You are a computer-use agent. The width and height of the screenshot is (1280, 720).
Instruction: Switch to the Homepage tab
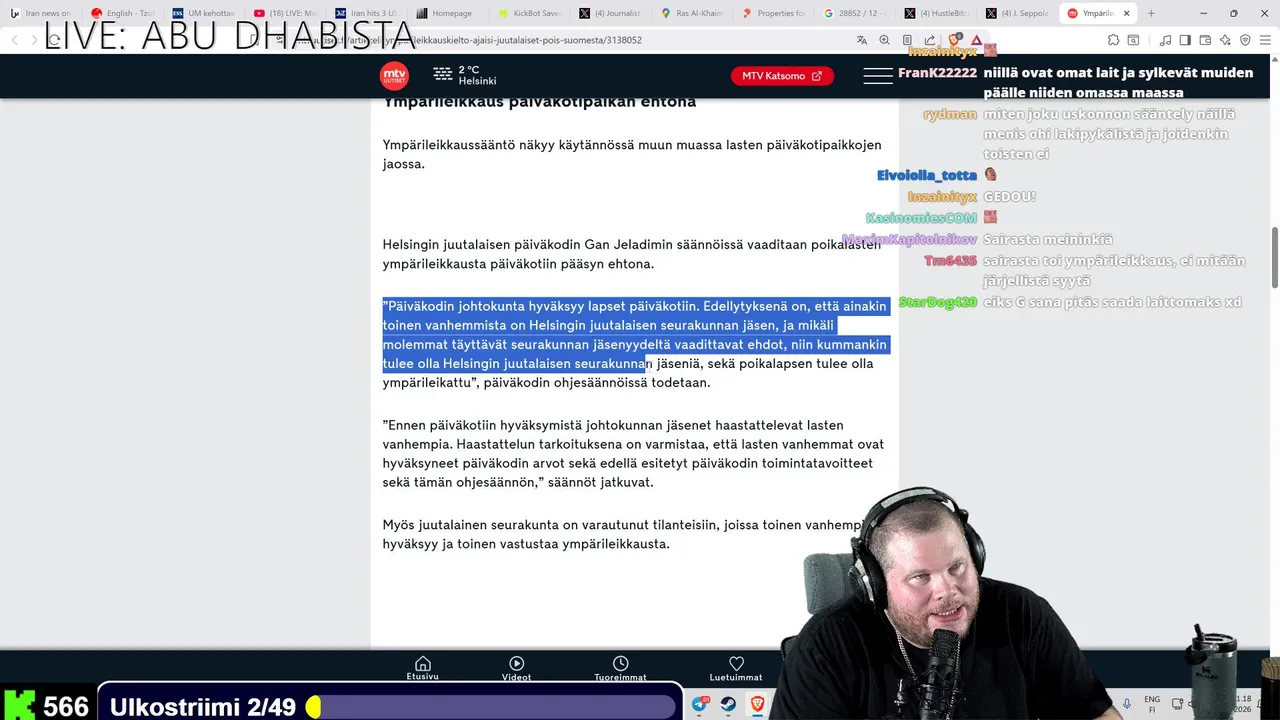pos(449,13)
